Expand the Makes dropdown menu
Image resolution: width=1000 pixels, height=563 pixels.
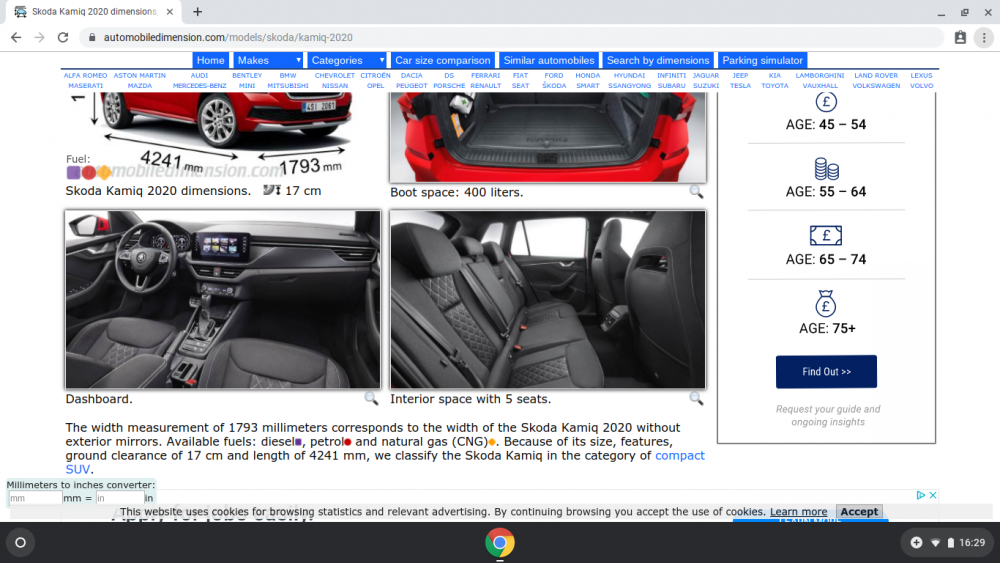[x=268, y=60]
